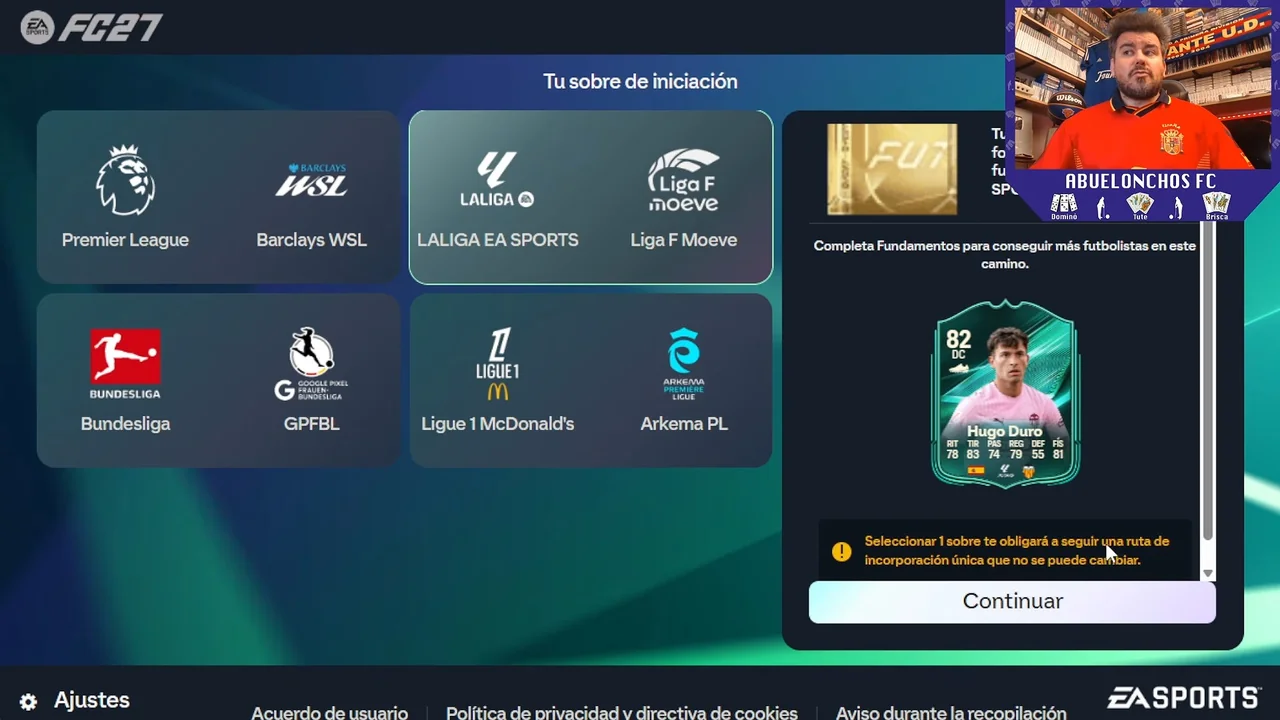
Task: Click the EA Sports FC27 logo
Action: (91, 27)
